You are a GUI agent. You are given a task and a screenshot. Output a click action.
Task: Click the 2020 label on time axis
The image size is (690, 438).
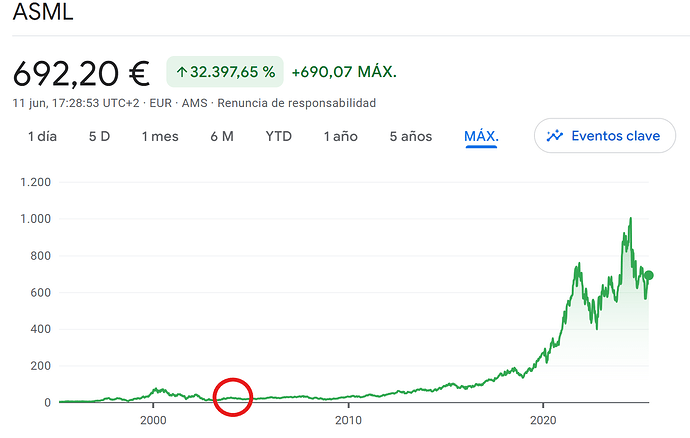543,420
